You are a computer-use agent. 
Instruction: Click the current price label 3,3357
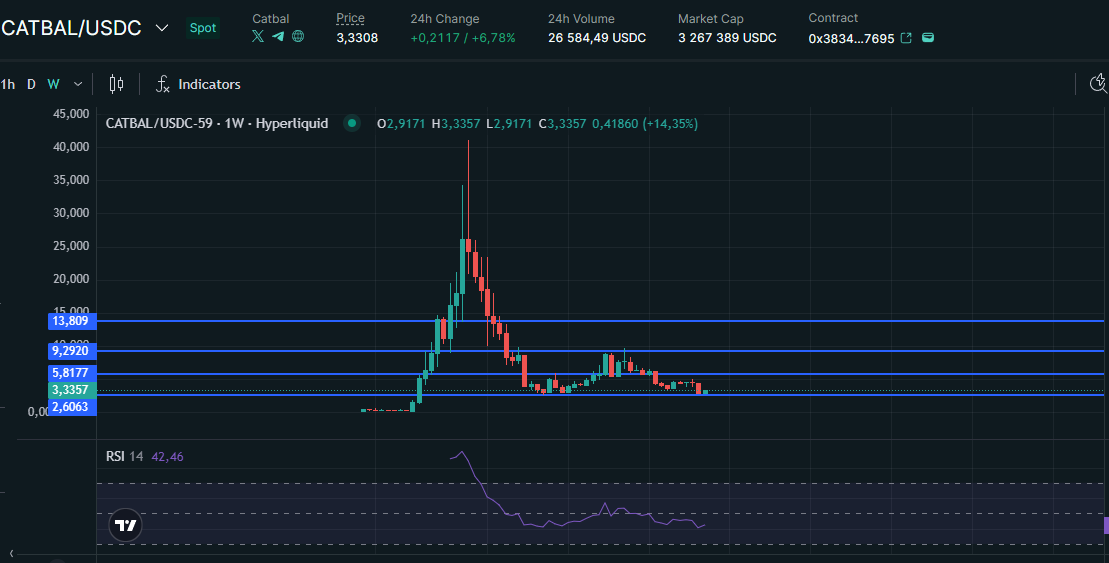(72, 390)
